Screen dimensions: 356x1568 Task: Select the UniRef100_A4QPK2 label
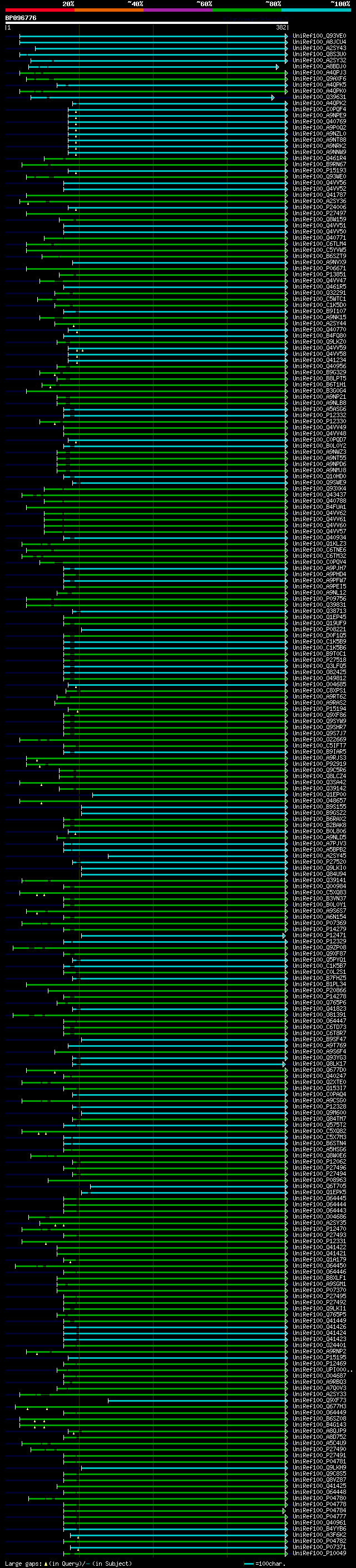(319, 103)
